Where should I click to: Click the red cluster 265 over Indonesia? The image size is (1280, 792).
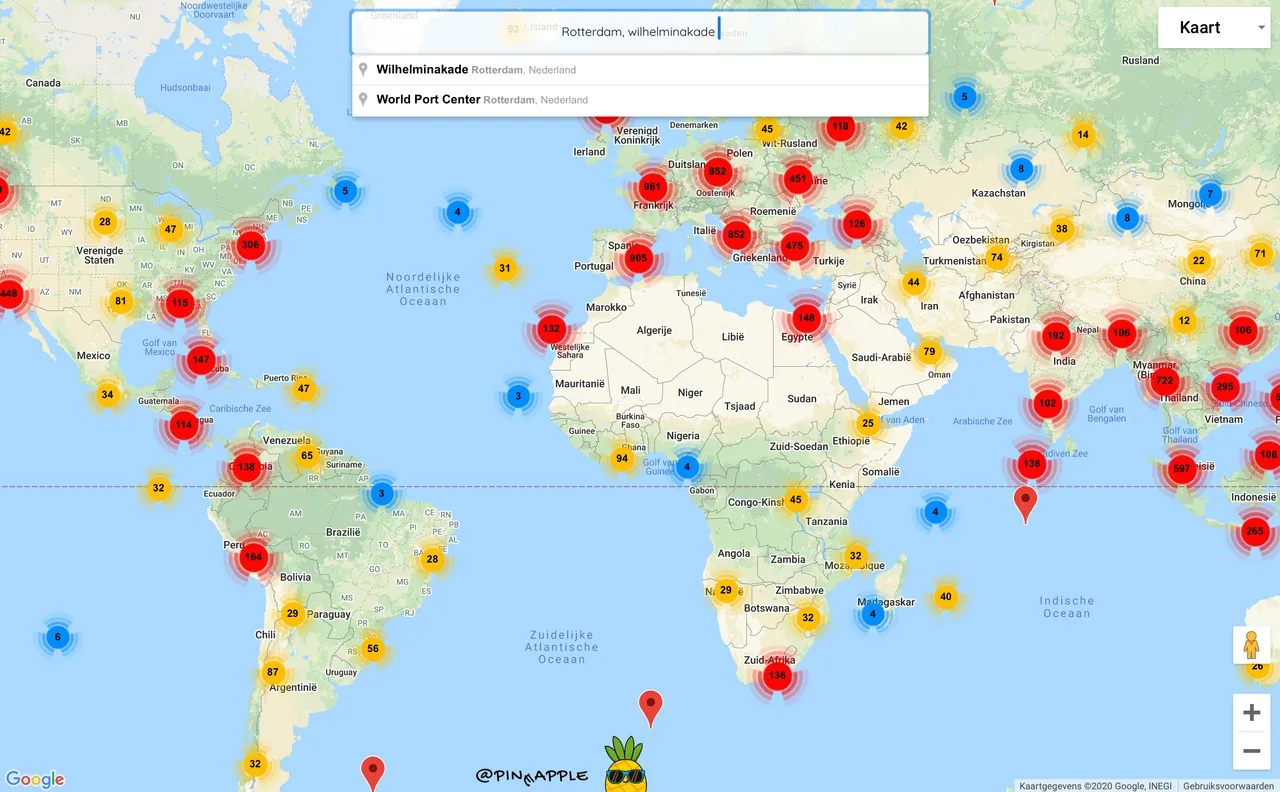point(1255,532)
